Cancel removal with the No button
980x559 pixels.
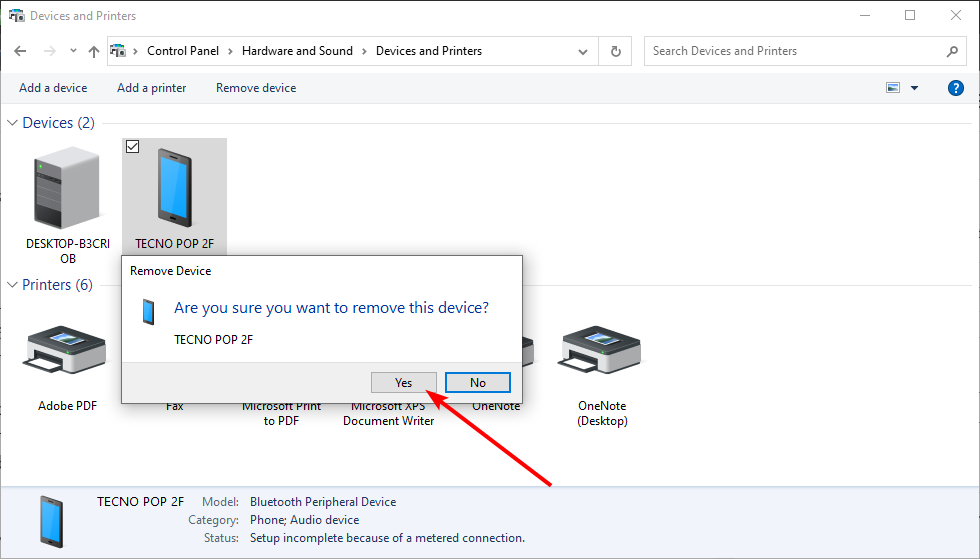(478, 383)
